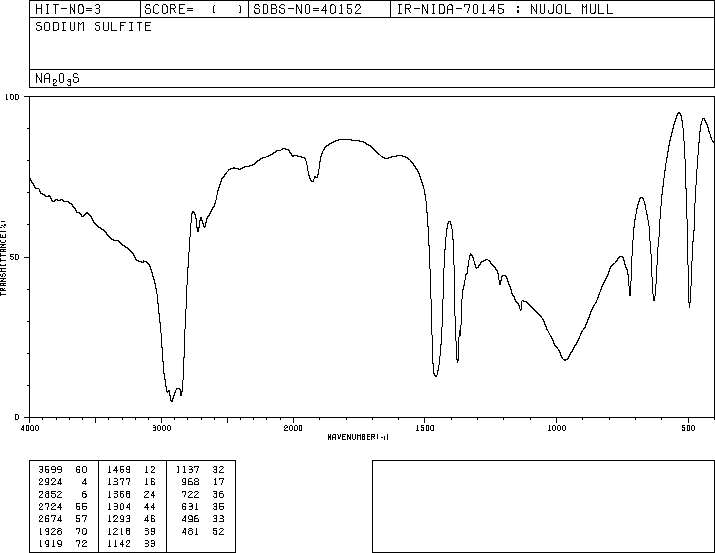This screenshot has width=715, height=553.
Task: Select peak table row 2674 57
Action: pyautogui.click(x=63, y=519)
